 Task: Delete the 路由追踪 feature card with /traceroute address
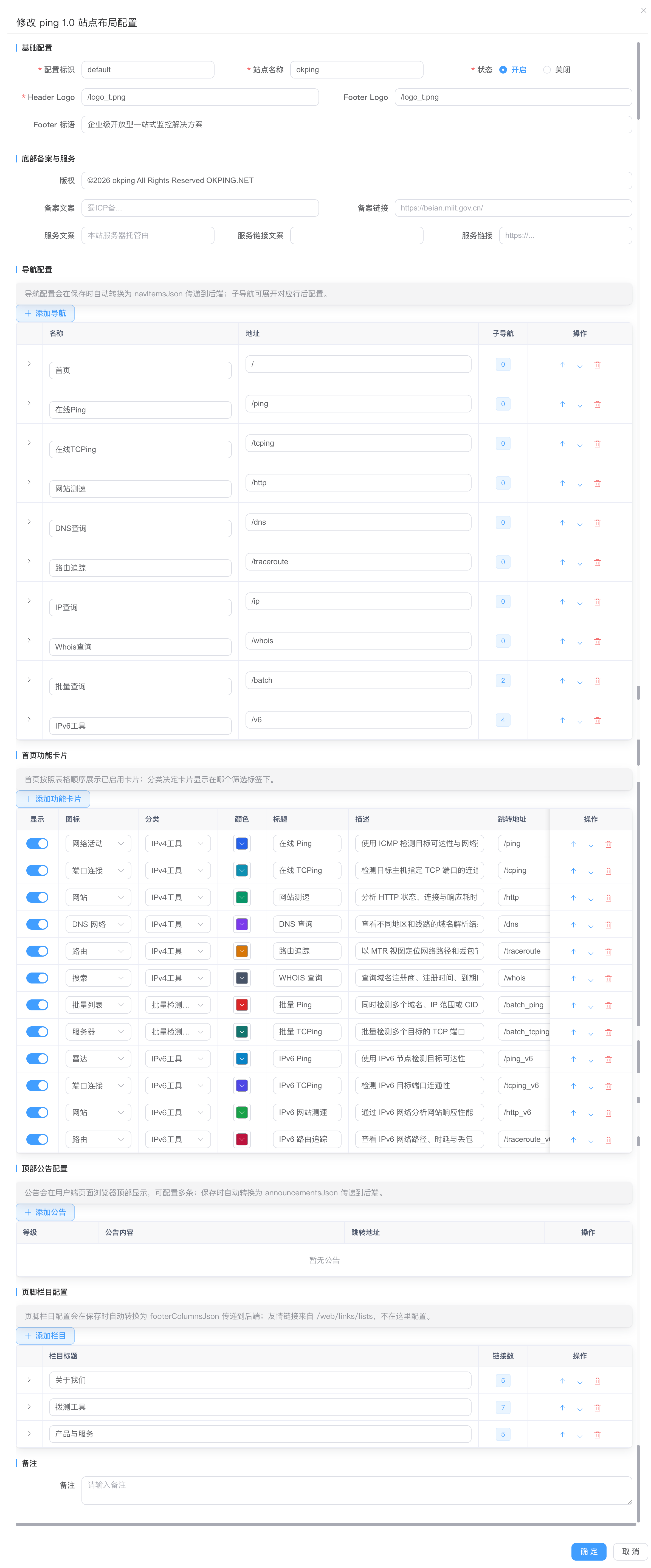pyautogui.click(x=608, y=952)
